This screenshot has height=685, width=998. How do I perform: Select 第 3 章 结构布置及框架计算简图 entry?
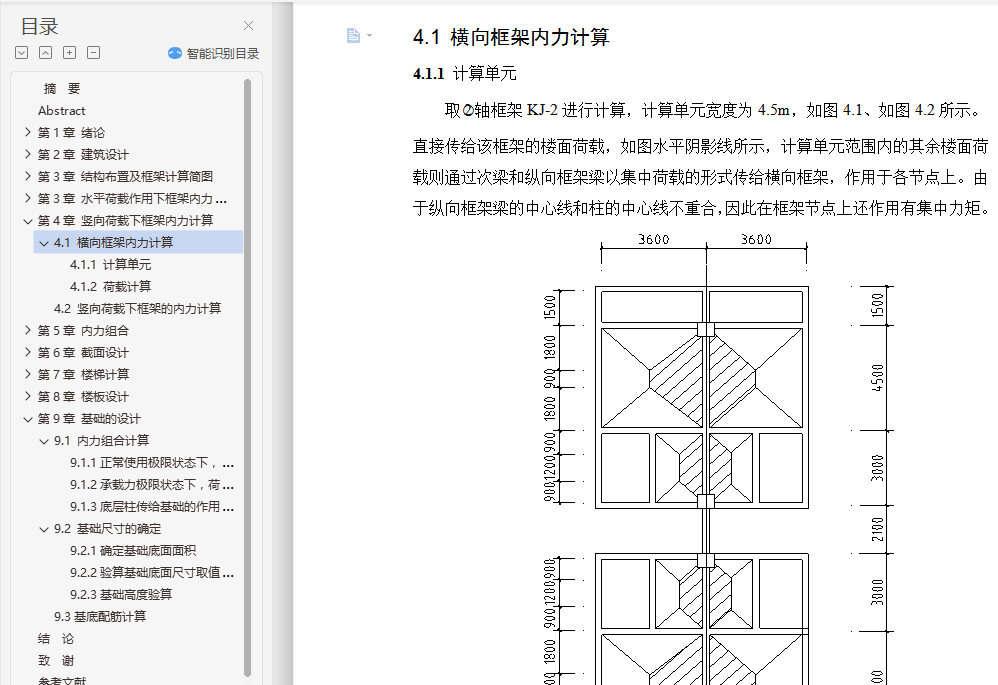[125, 176]
